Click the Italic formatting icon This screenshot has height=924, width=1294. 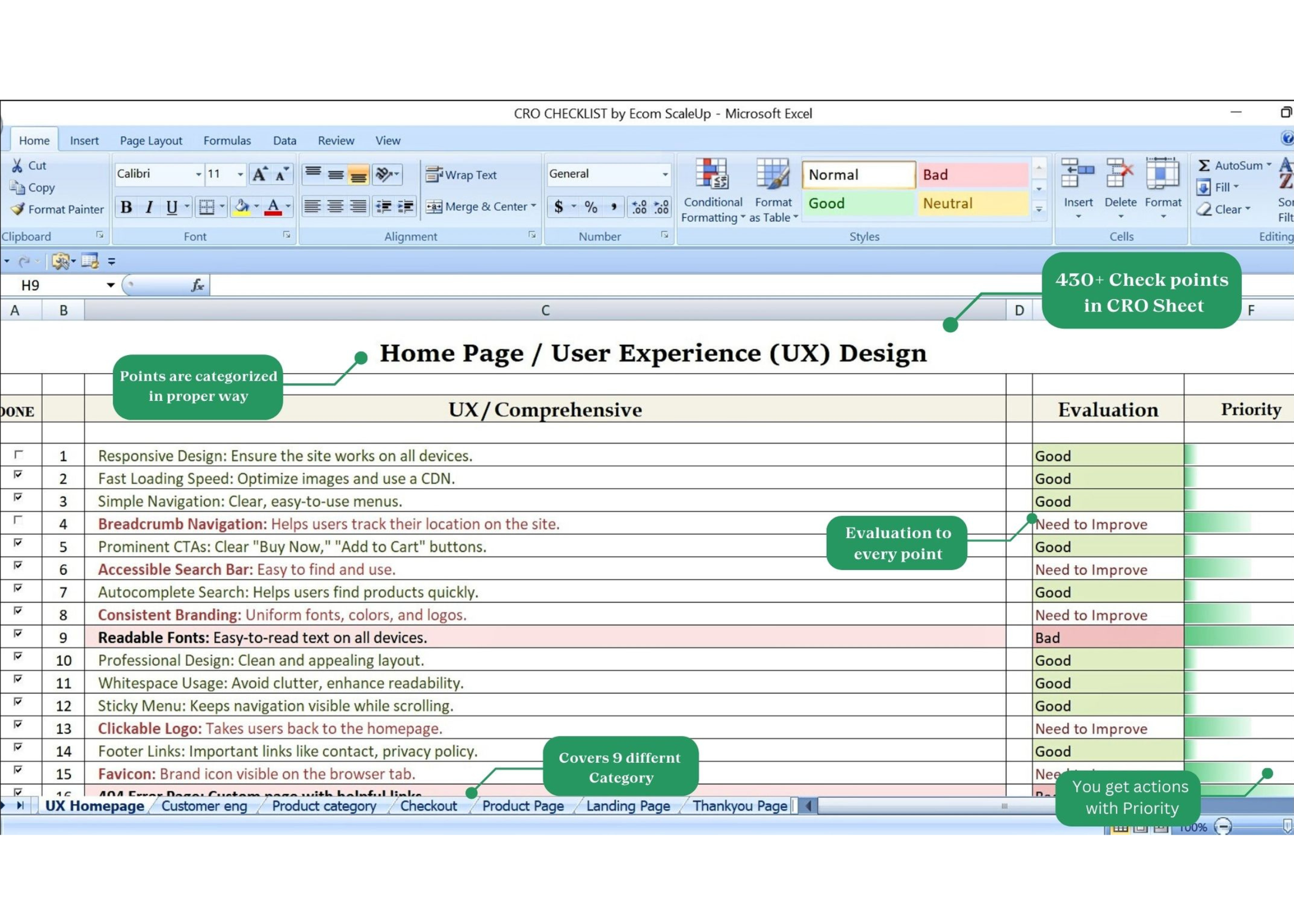click(x=149, y=207)
